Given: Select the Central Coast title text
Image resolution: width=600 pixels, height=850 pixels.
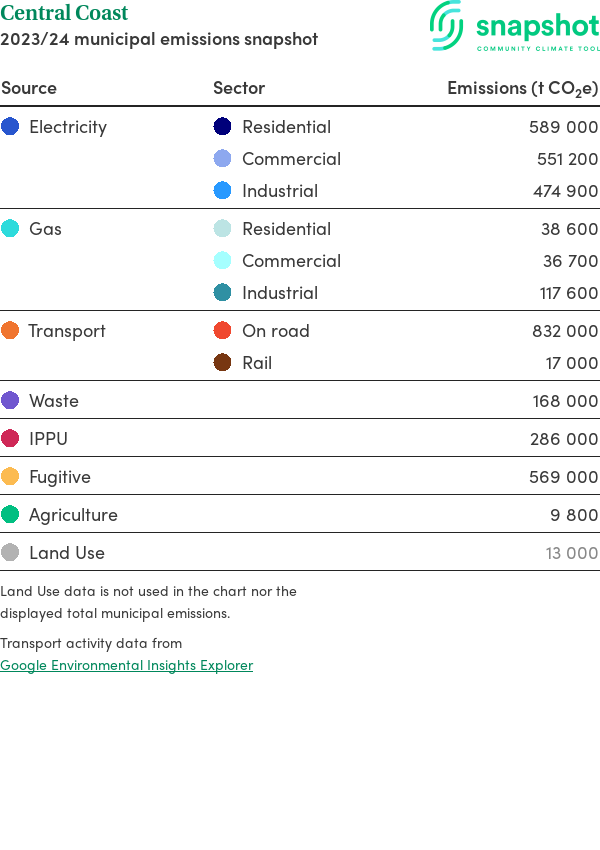Looking at the screenshot, I should 64,13.
